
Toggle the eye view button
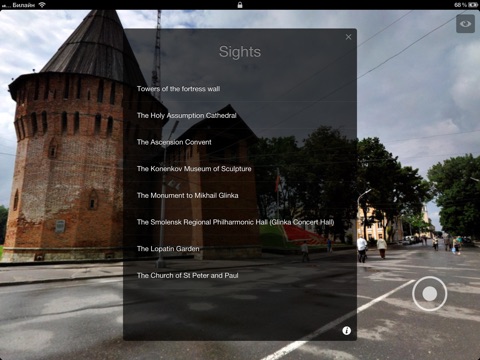pos(465,24)
